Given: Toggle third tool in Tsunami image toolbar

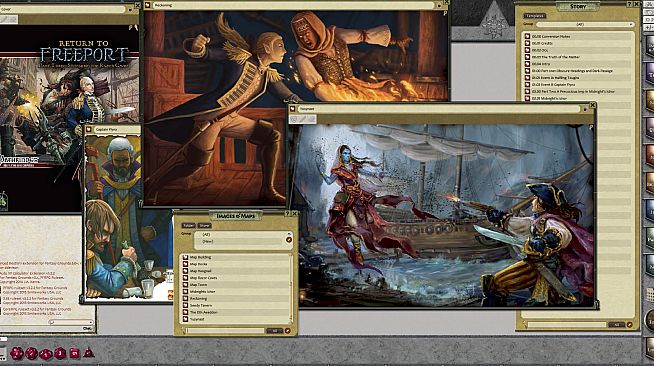Looking at the screenshot, I should click(x=311, y=119).
